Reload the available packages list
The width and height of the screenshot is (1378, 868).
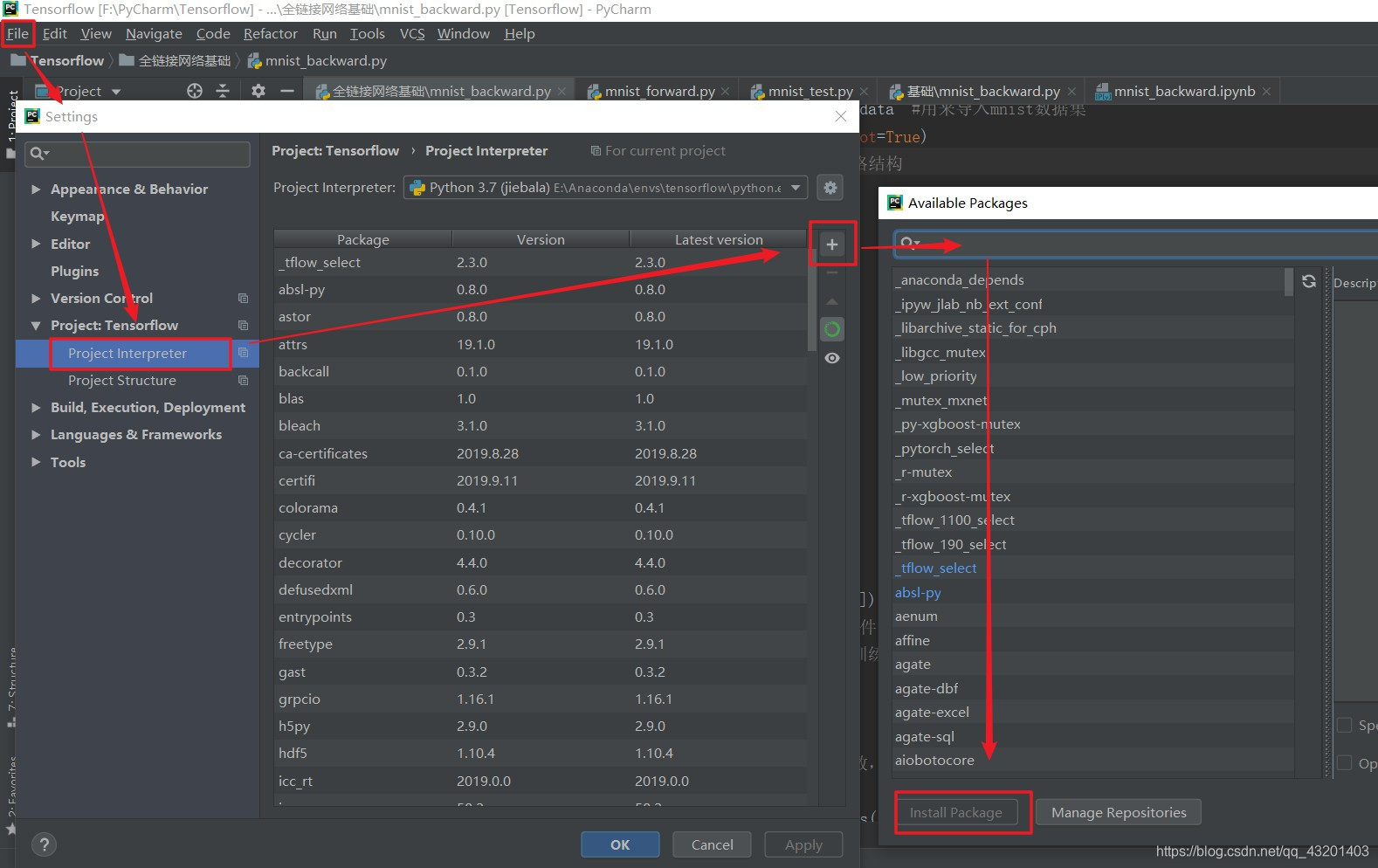tap(1308, 281)
